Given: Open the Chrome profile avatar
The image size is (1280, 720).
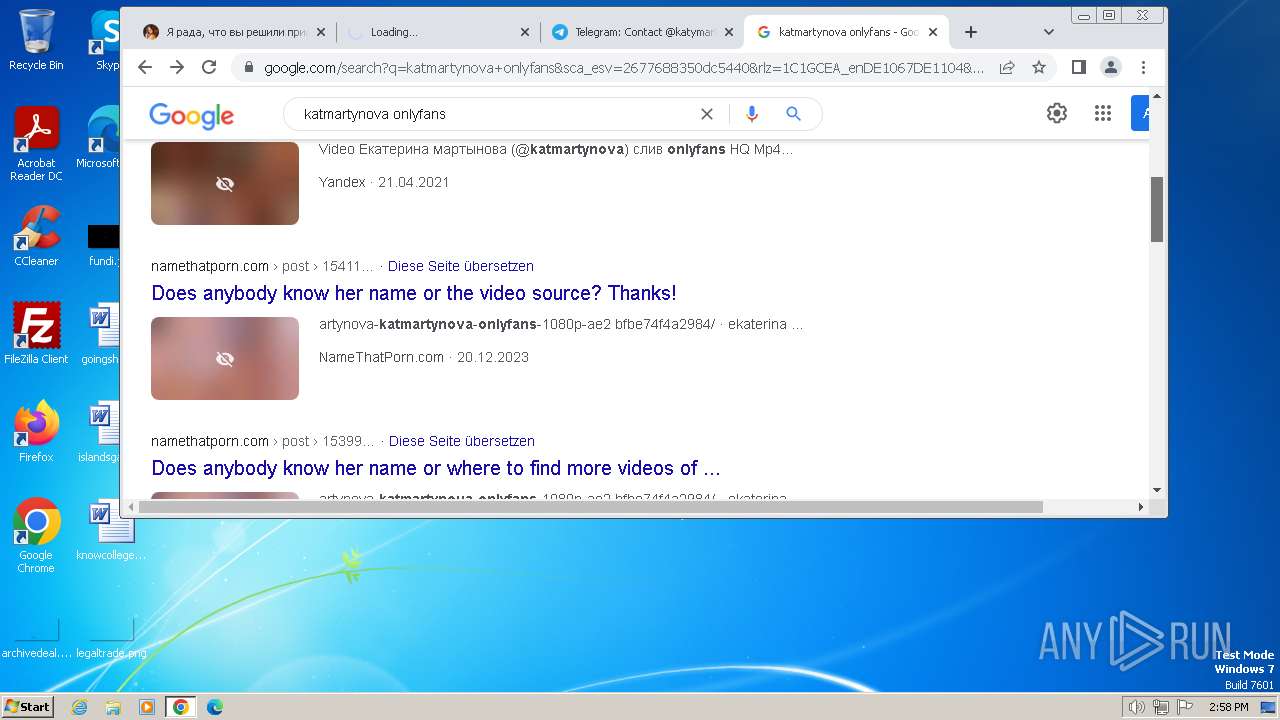Looking at the screenshot, I should coord(1111,67).
